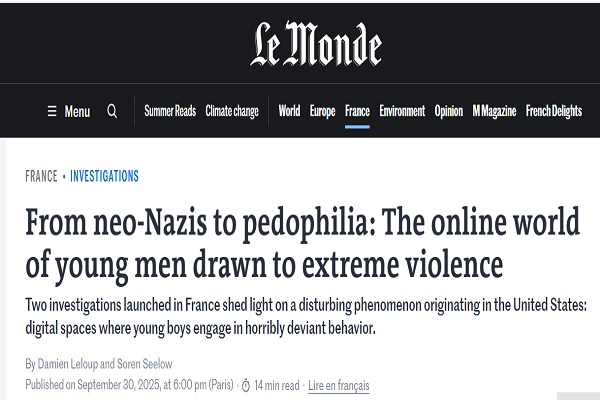Open the hamburger Menu icon
600x400 pixels.
pos(52,111)
